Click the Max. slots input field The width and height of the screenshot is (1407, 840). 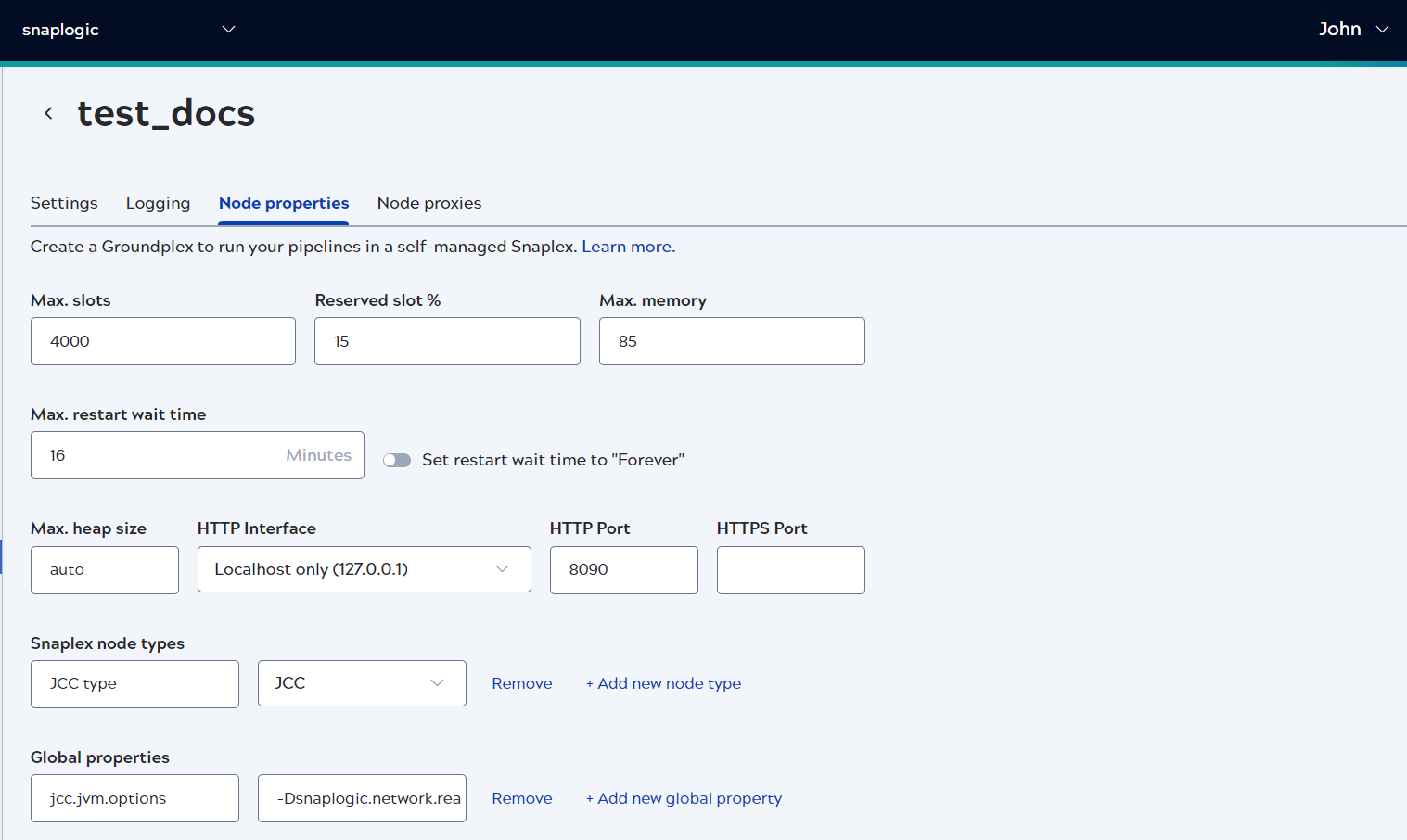point(162,340)
